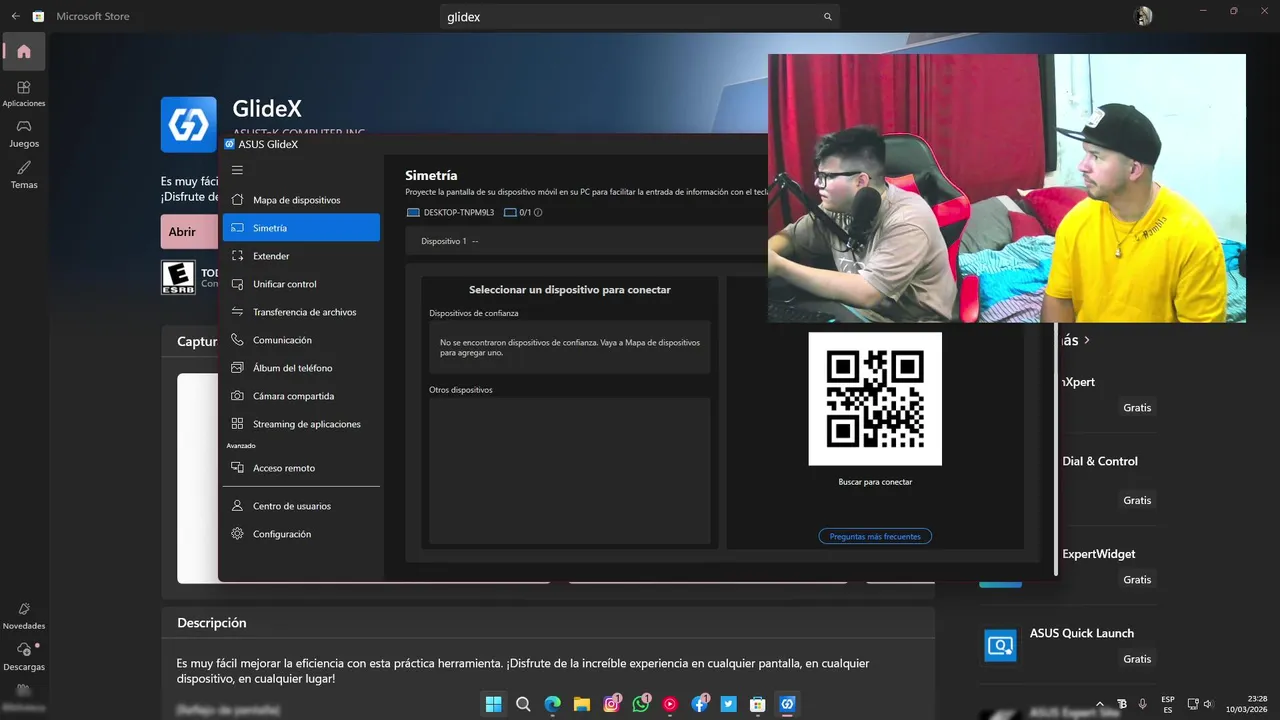The height and width of the screenshot is (720, 1280).
Task: Click the QR code to connect
Action: pyautogui.click(x=875, y=398)
